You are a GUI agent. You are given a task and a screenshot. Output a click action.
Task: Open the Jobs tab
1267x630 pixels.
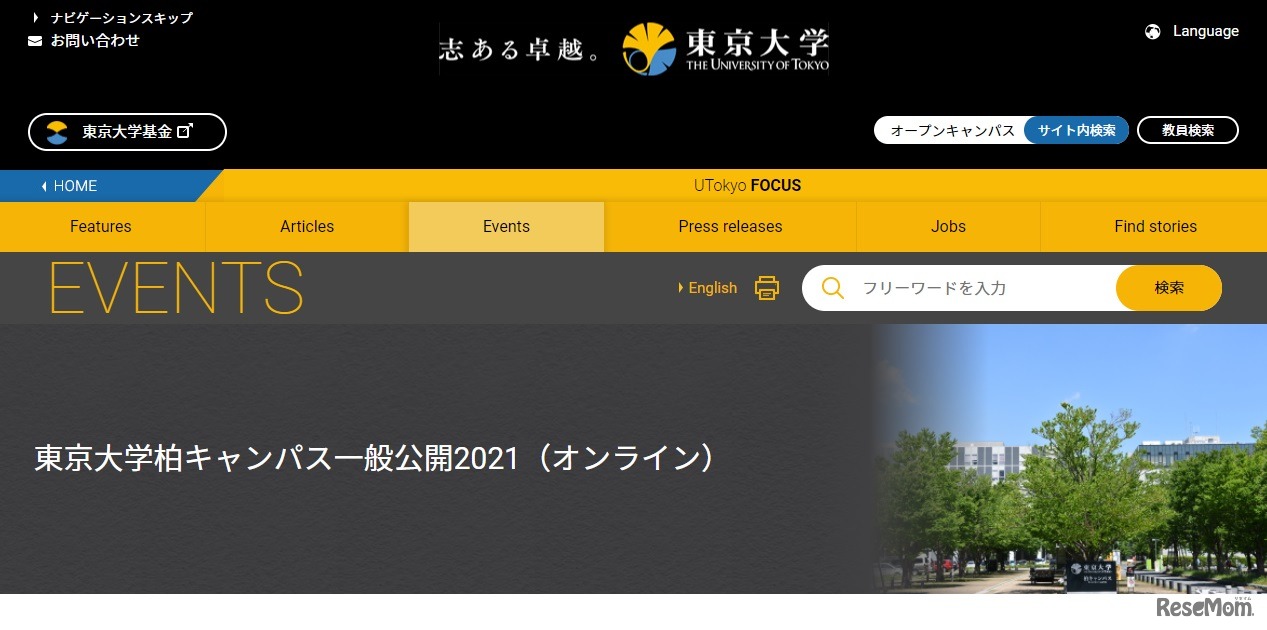click(948, 226)
